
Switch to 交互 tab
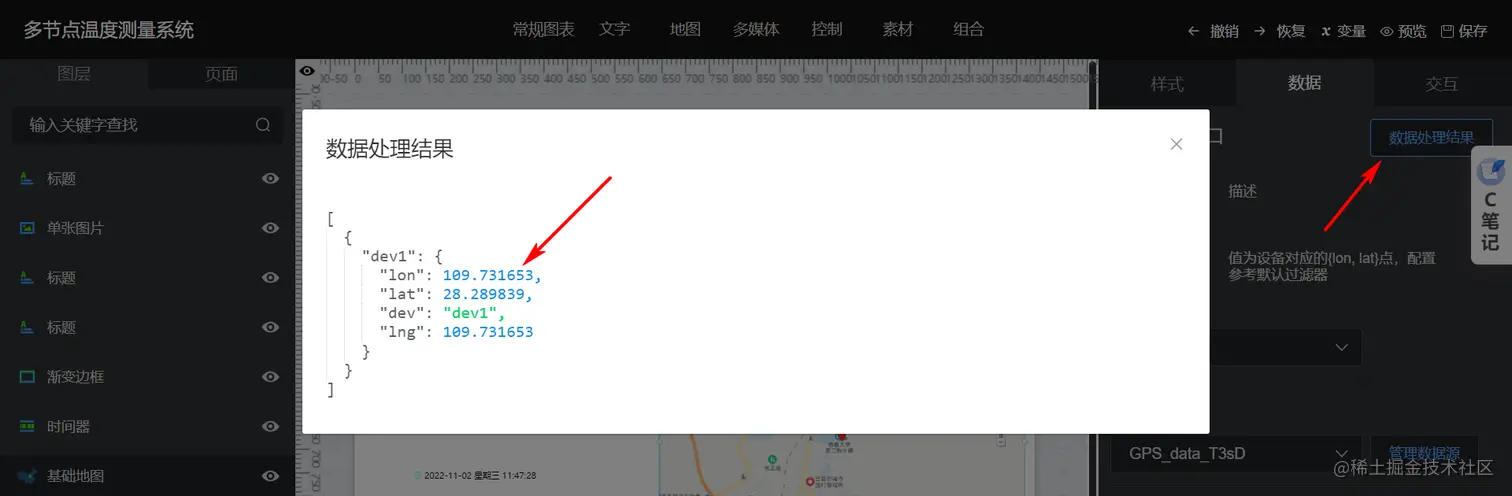[x=1442, y=84]
